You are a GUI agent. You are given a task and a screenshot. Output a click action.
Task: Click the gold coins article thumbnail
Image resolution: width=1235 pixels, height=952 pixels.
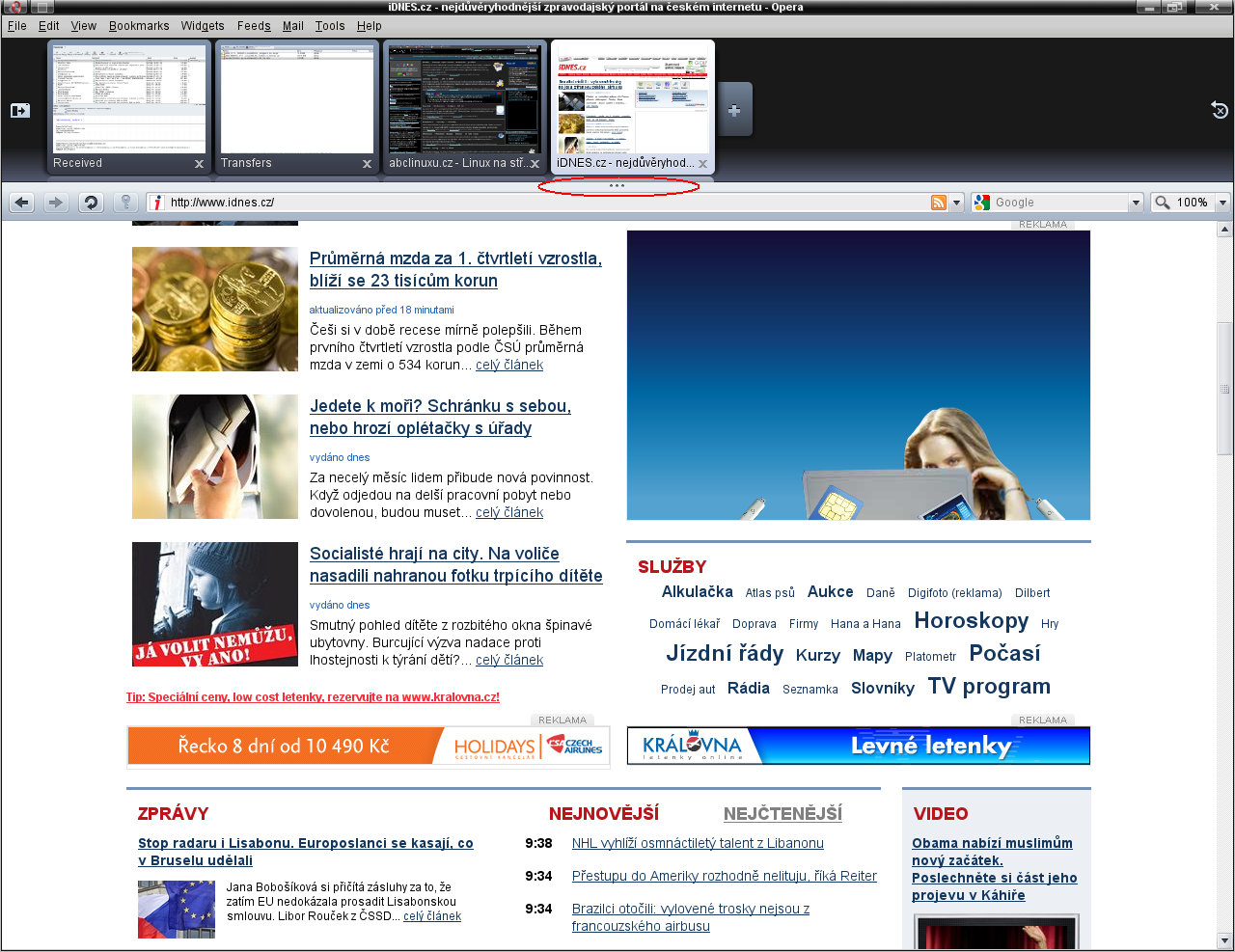215,310
